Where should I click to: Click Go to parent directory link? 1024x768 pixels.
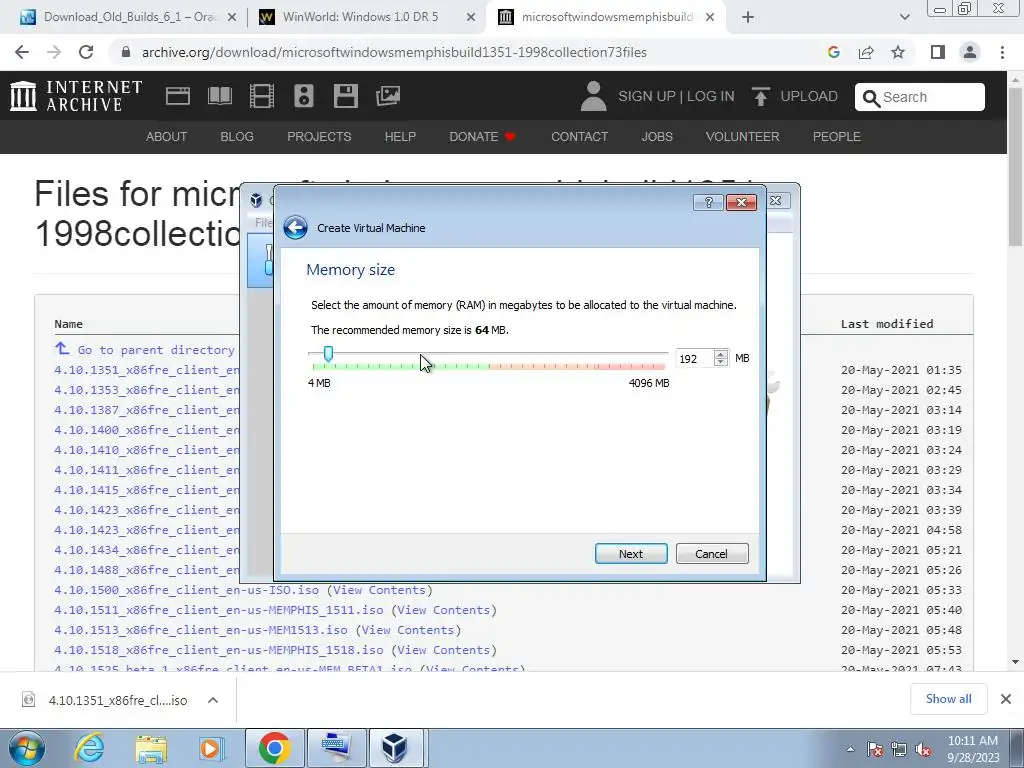click(146, 350)
